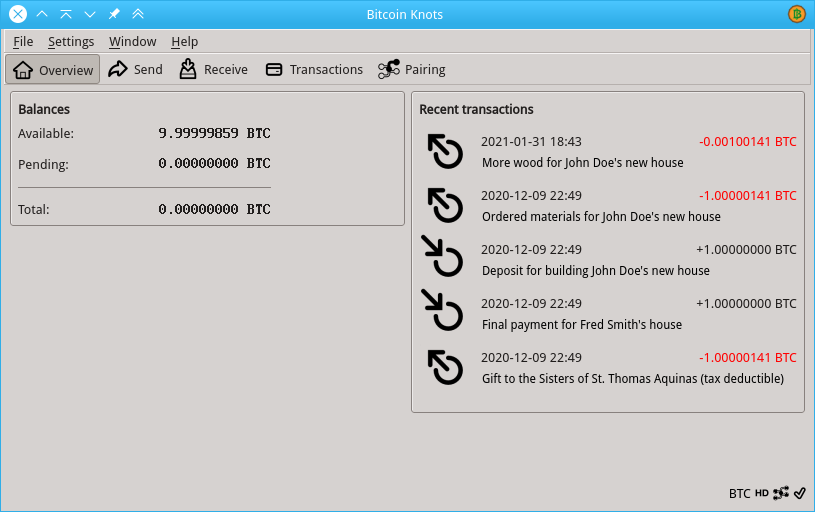The width and height of the screenshot is (815, 512).
Task: Click the Send arrow toolbar icon
Action: pos(118,70)
